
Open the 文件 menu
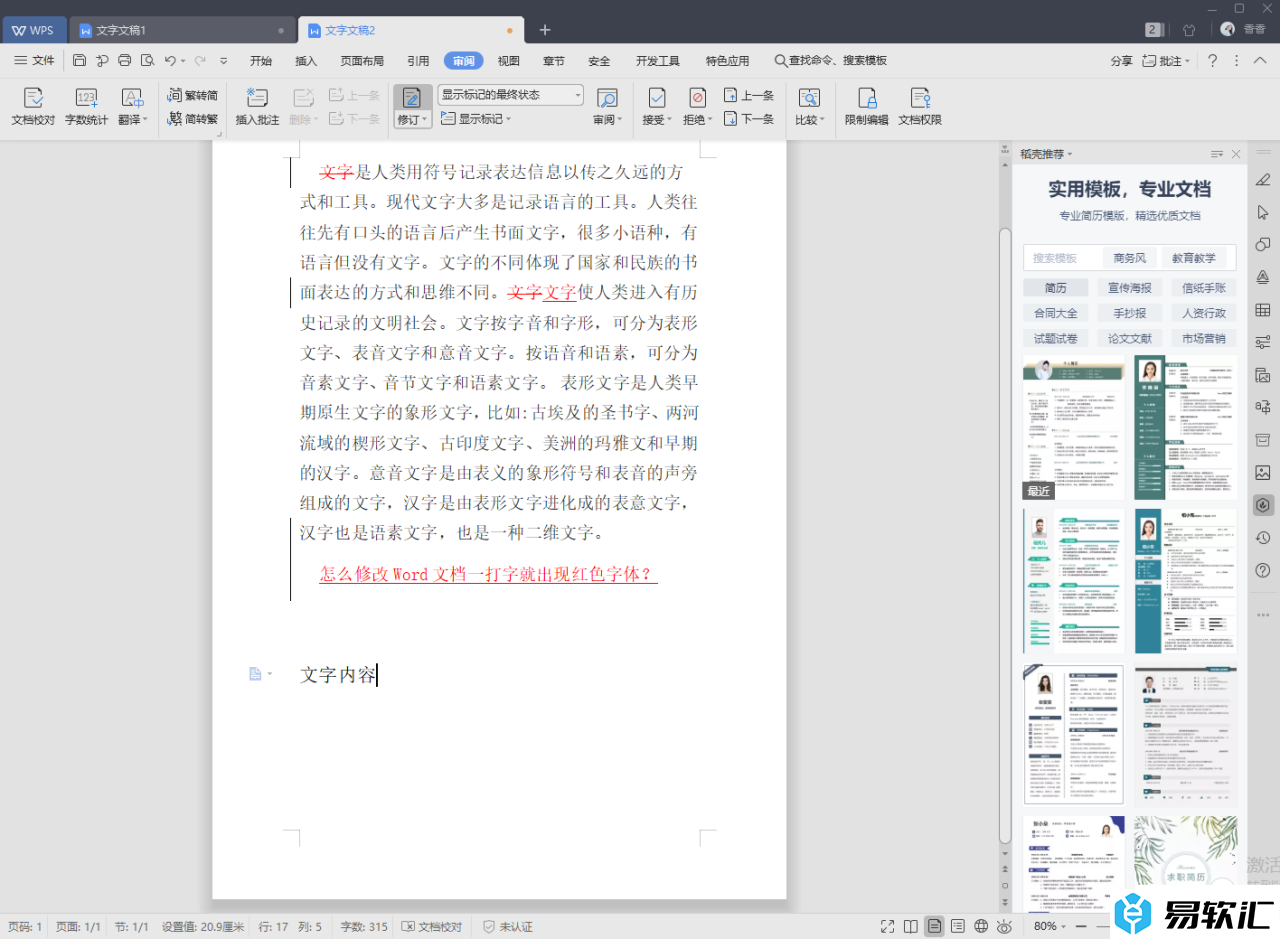[x=35, y=61]
